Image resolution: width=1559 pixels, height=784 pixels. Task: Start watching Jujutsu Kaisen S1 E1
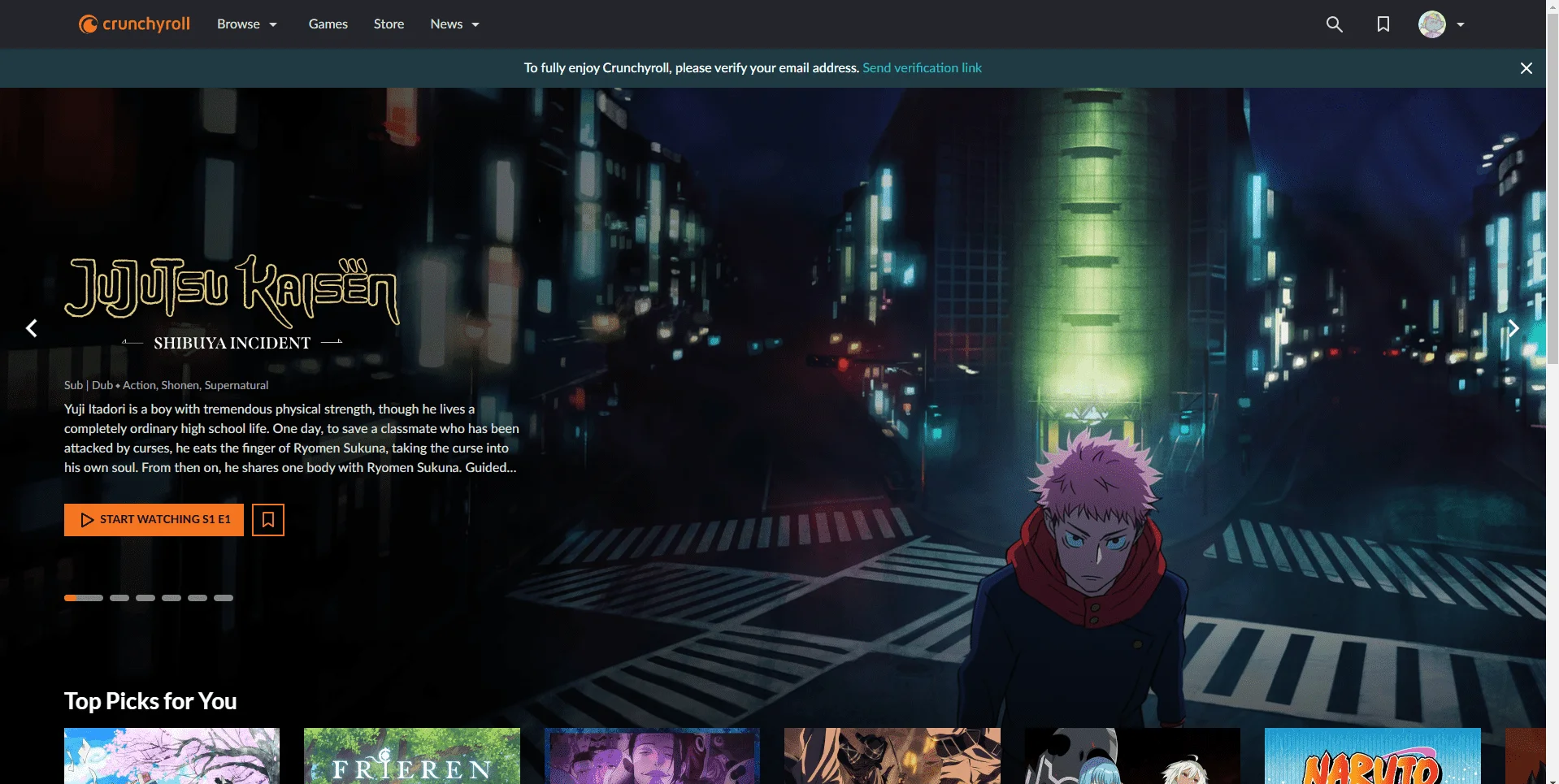click(154, 520)
